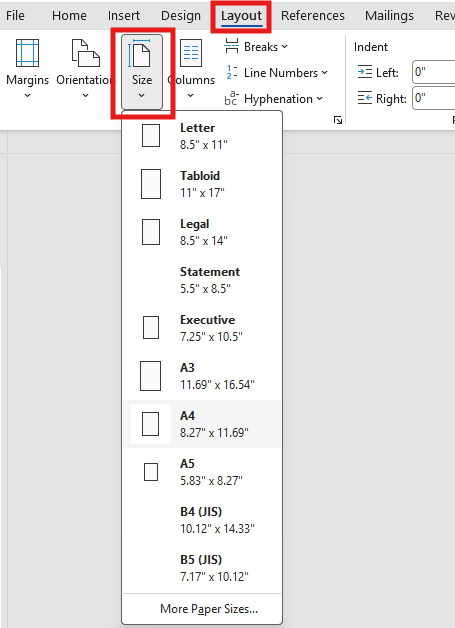Choose B5 (JIS) 7.17" x 10.12" size
Viewport: 455px width, 628px height.
tap(202, 568)
